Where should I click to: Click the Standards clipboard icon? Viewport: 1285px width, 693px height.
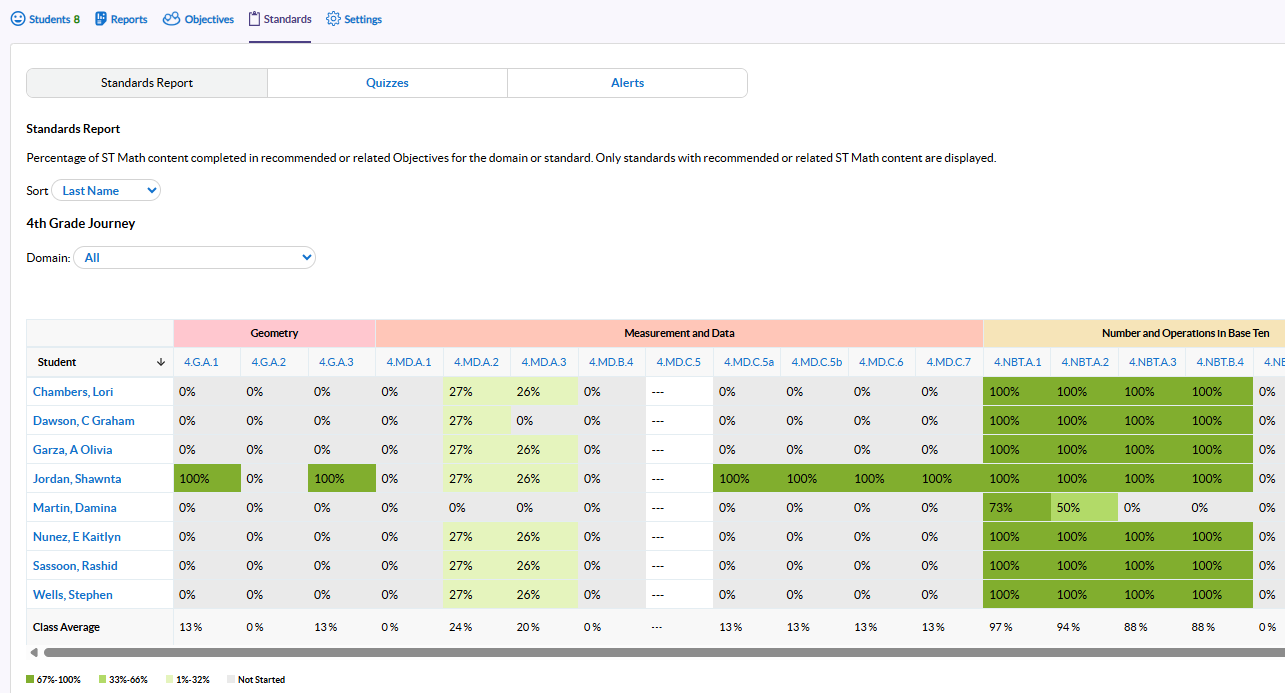pyautogui.click(x=255, y=19)
